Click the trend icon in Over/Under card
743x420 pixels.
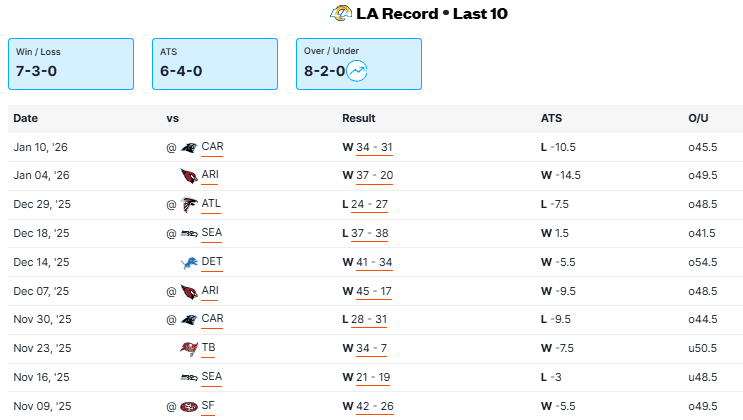tap(357, 71)
